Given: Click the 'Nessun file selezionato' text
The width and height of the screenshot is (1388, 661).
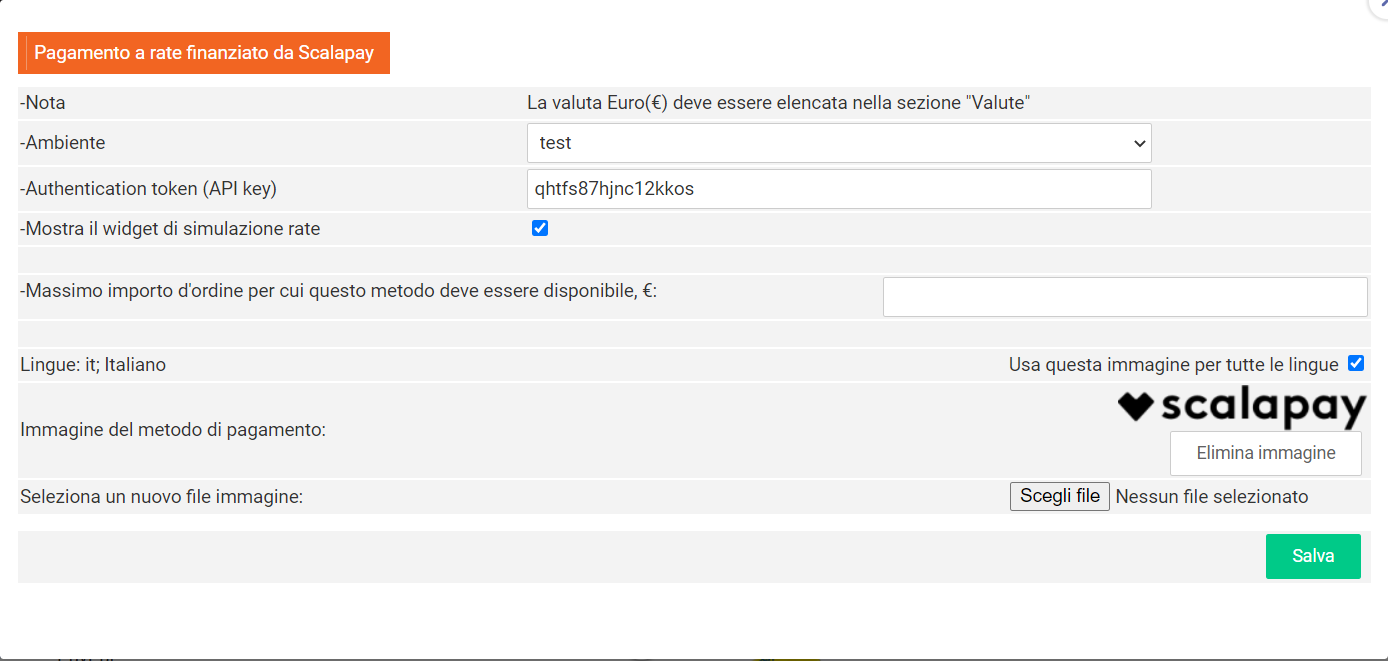Looking at the screenshot, I should tap(1212, 497).
